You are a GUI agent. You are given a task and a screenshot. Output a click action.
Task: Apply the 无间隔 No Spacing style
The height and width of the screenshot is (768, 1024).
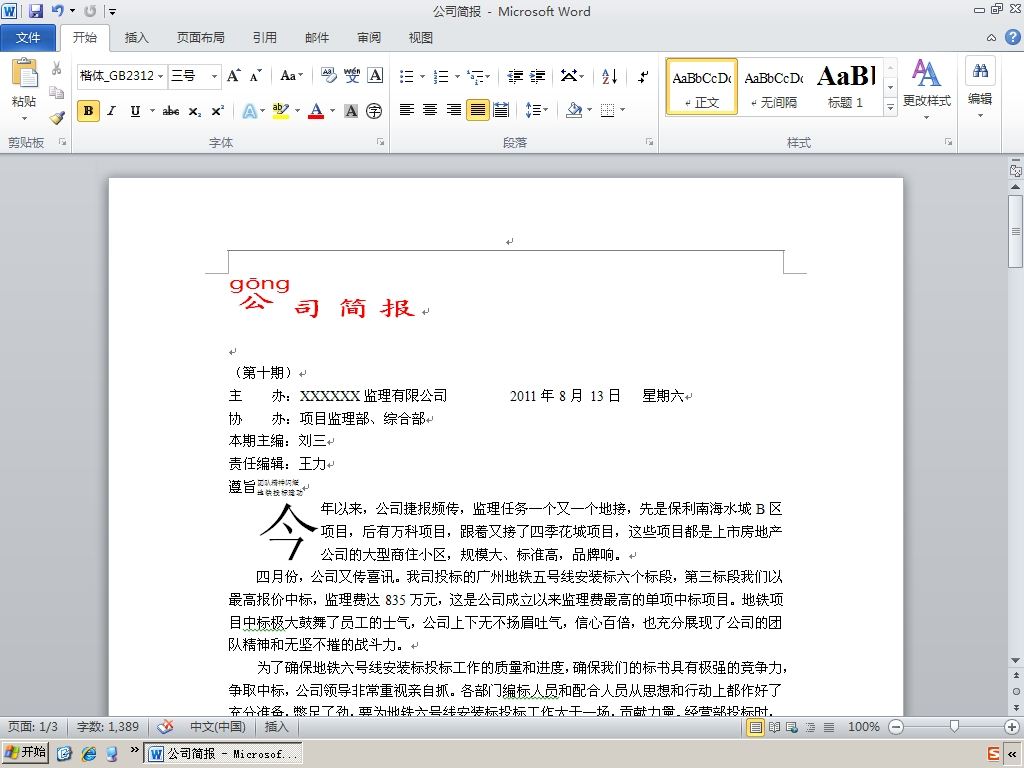coord(774,86)
